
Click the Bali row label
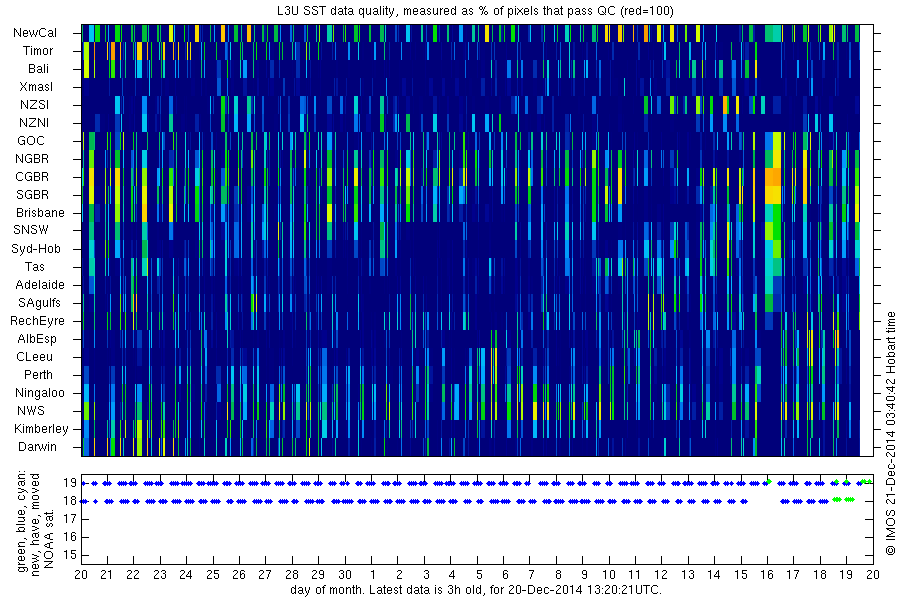[x=38, y=69]
